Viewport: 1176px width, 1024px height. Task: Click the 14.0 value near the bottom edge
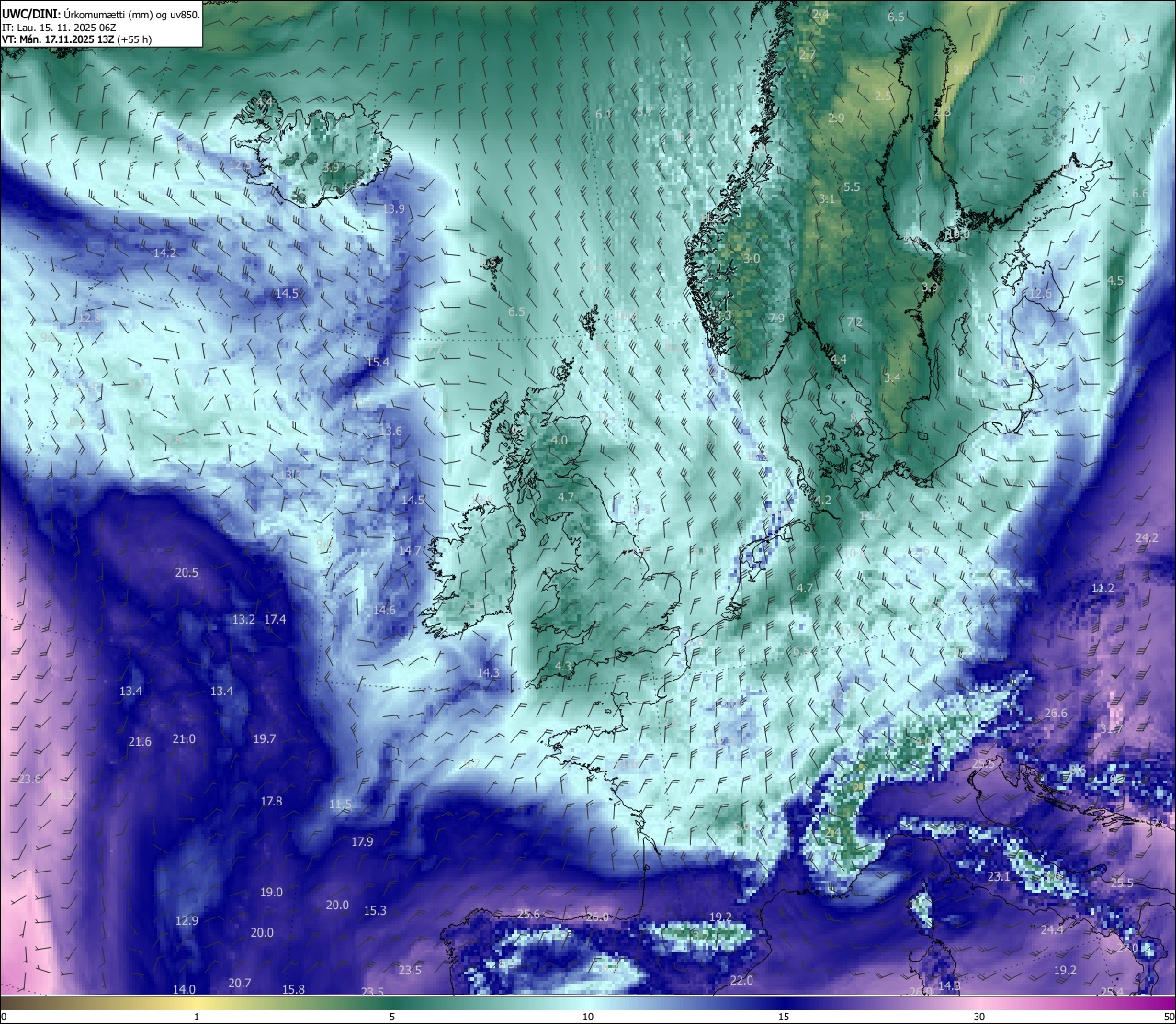click(x=184, y=990)
